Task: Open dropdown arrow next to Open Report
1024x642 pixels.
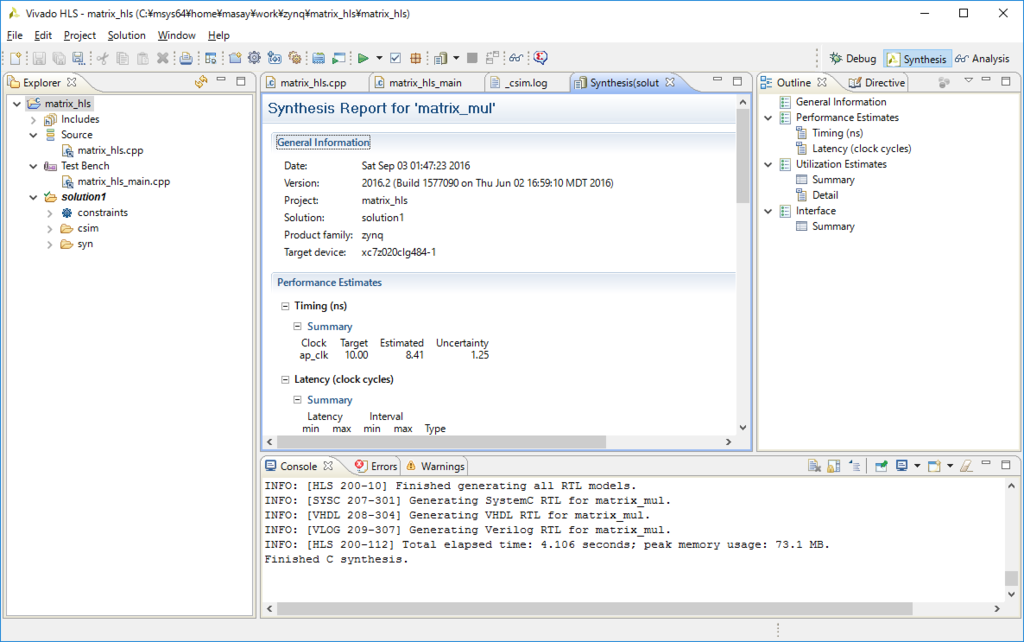Action: [x=456, y=58]
